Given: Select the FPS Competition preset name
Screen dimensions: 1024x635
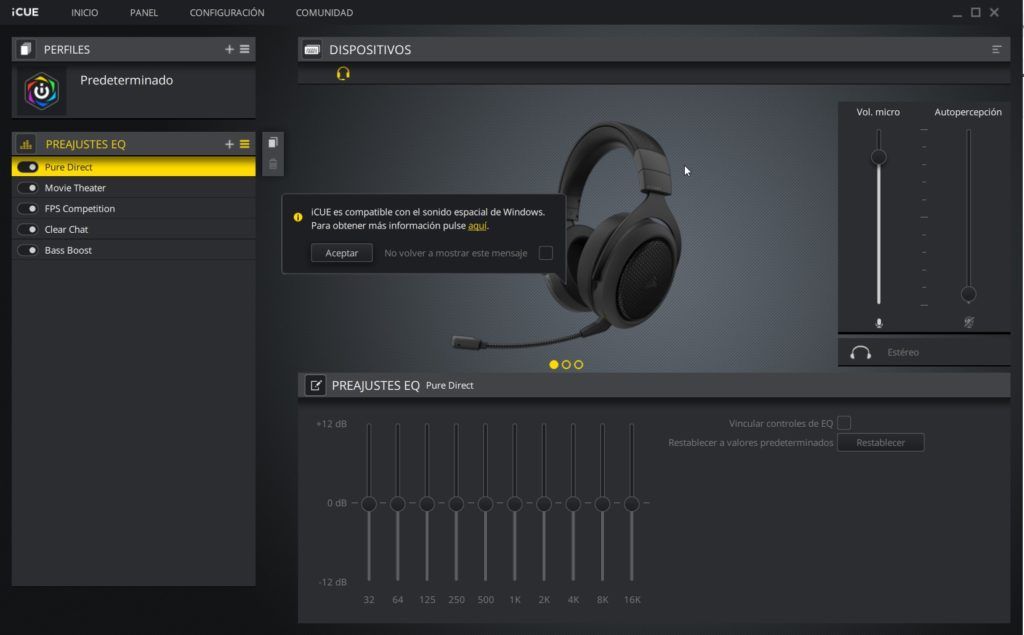Looking at the screenshot, I should click(80, 208).
